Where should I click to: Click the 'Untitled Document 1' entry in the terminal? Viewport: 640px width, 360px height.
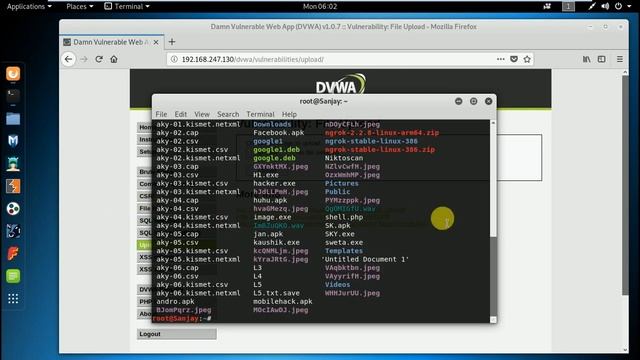click(365, 259)
